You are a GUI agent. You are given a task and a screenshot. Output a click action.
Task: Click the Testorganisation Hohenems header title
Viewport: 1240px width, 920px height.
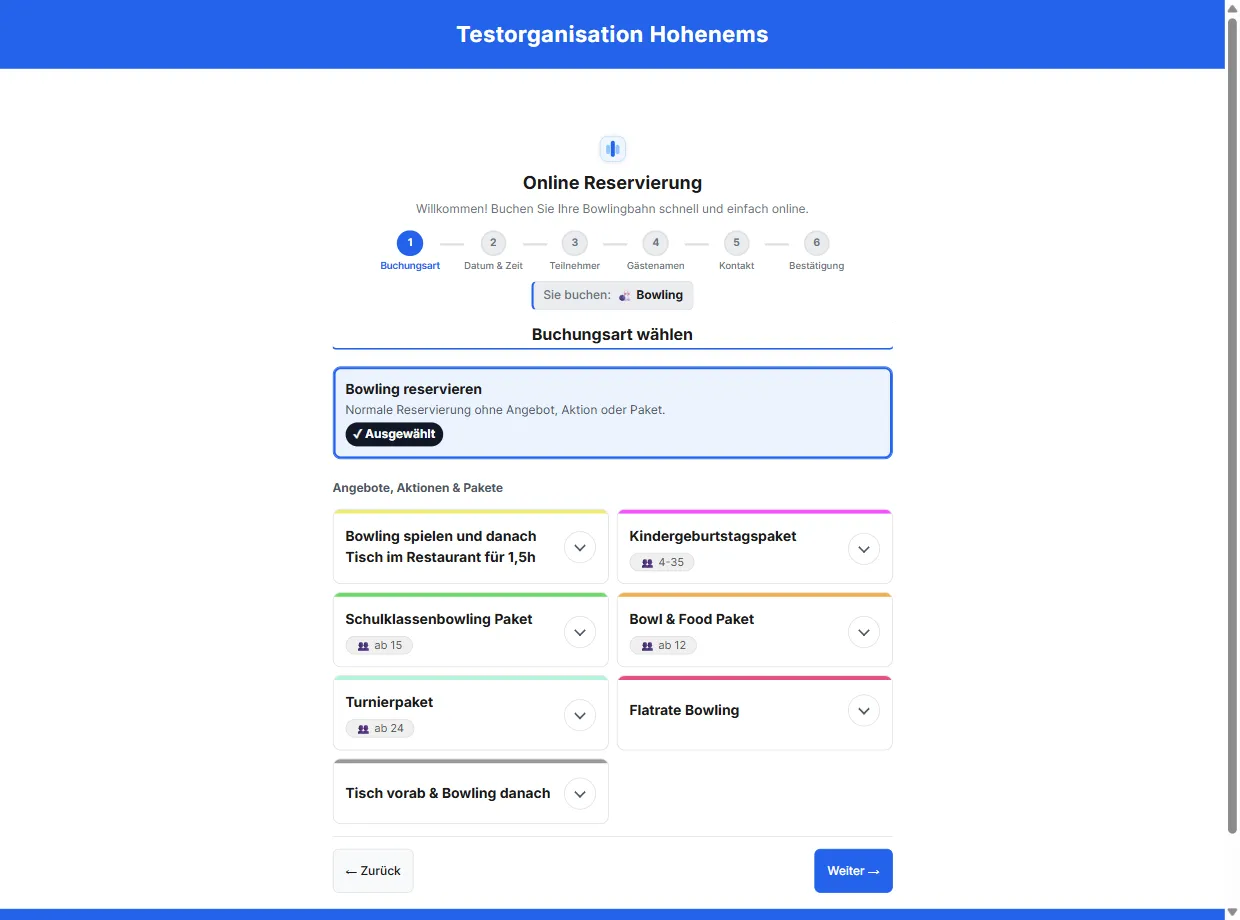coord(612,34)
